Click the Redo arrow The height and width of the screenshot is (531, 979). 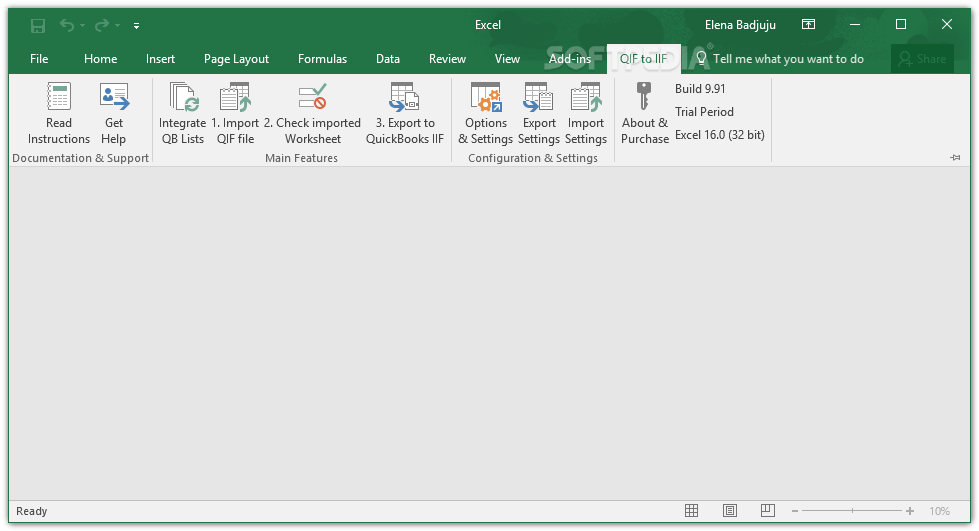[x=101, y=25]
